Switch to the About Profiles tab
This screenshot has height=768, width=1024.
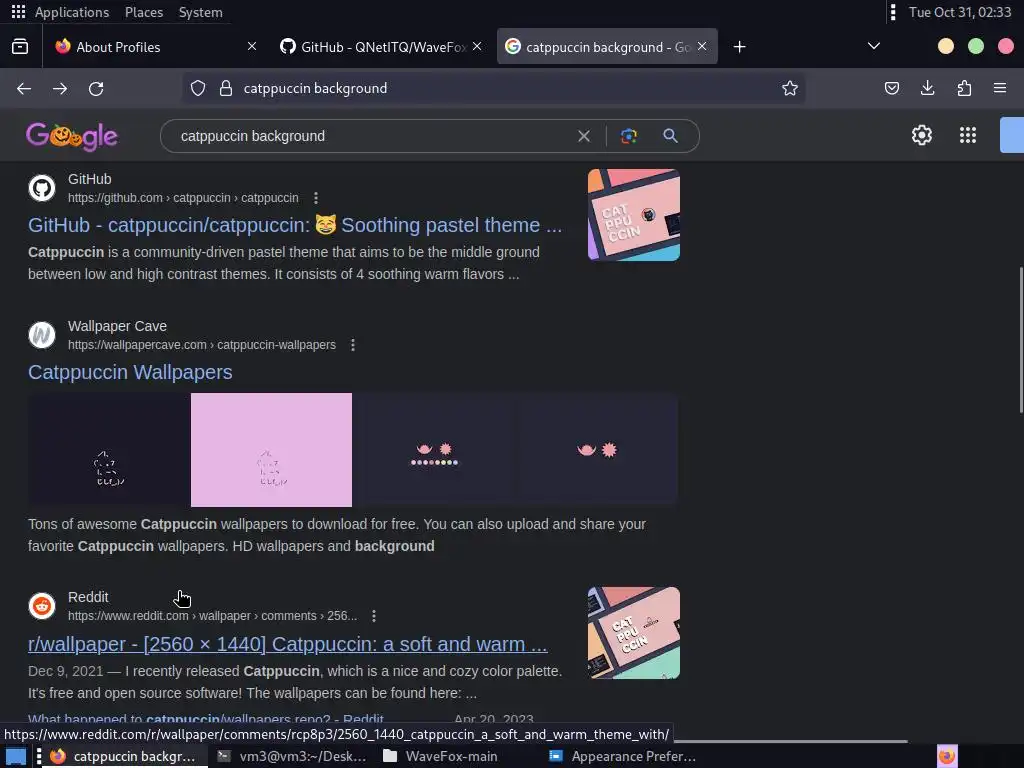point(143,46)
